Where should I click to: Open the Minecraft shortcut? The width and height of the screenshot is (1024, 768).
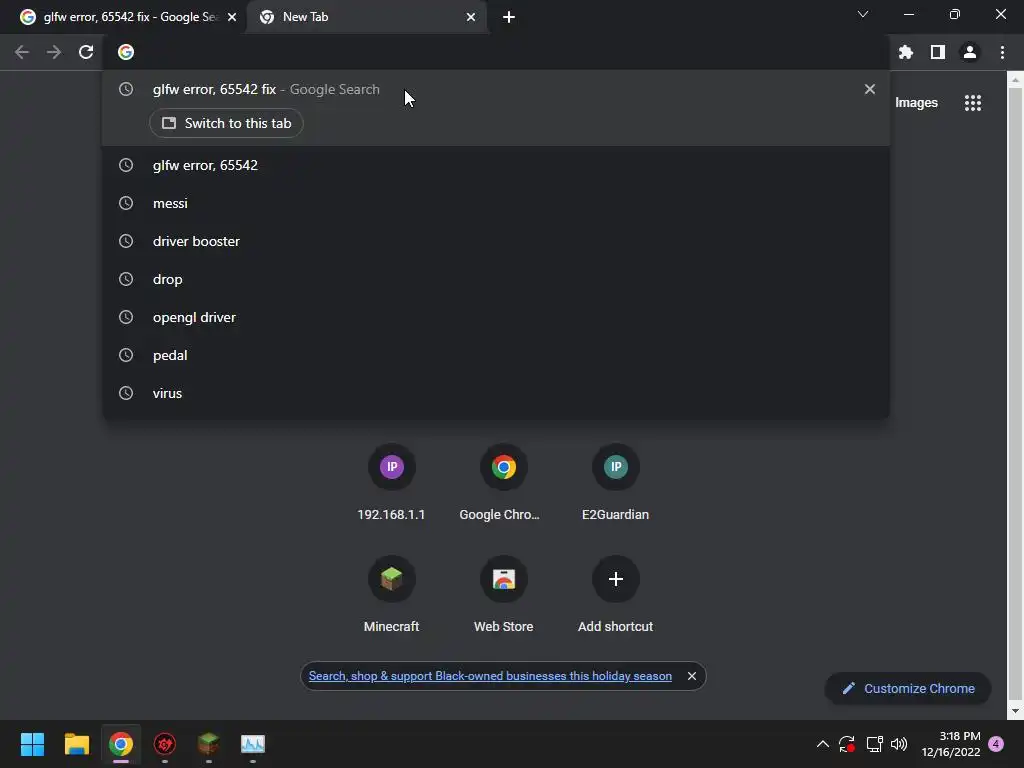point(391,595)
